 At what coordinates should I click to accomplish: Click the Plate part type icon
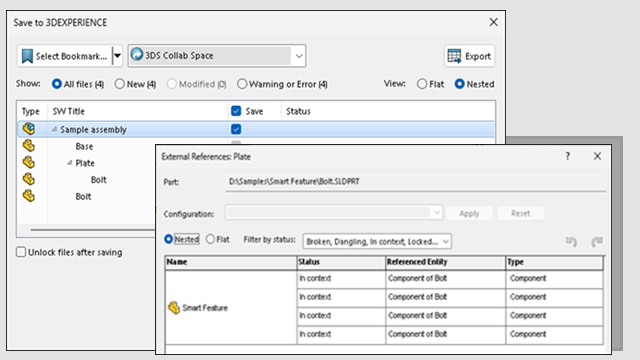pyautogui.click(x=29, y=162)
